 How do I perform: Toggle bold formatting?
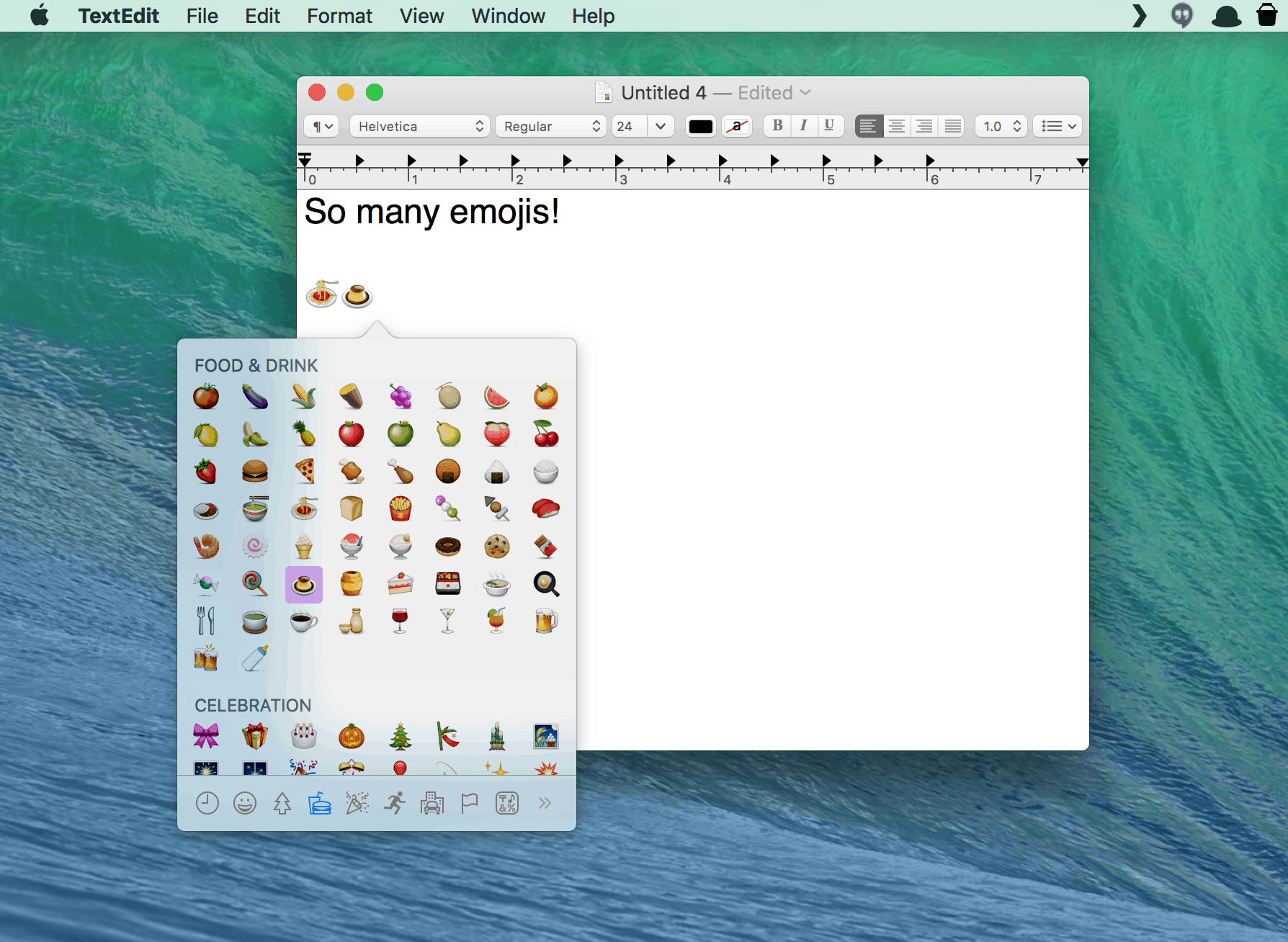[x=777, y=126]
